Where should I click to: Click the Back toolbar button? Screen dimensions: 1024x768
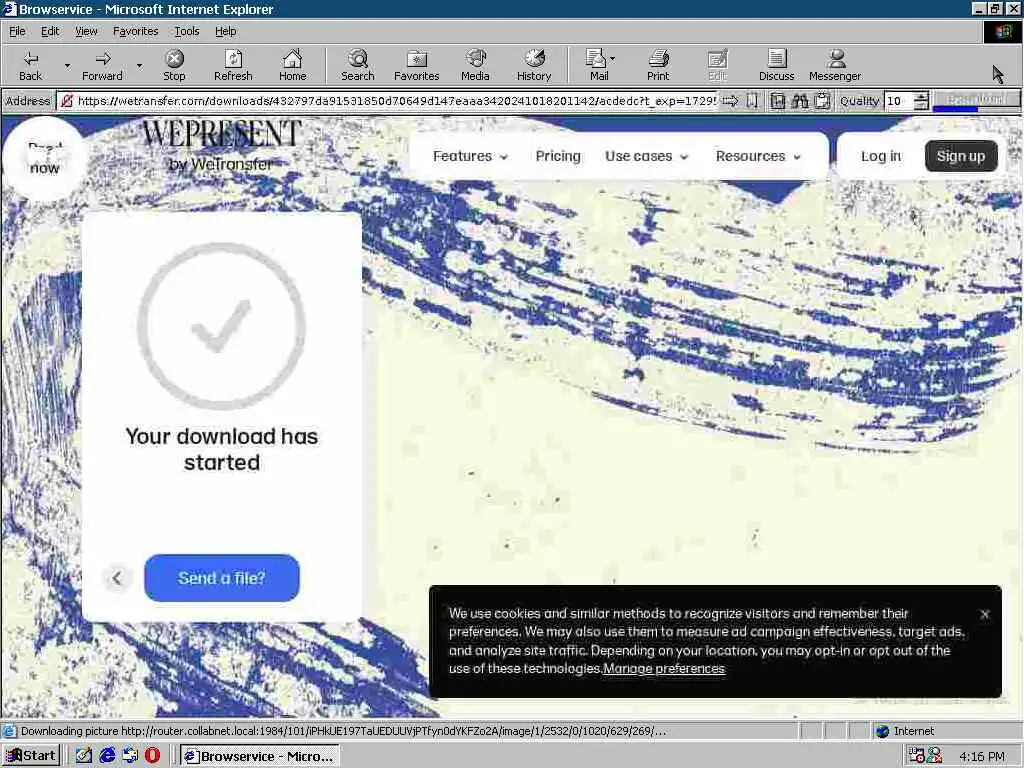point(31,65)
